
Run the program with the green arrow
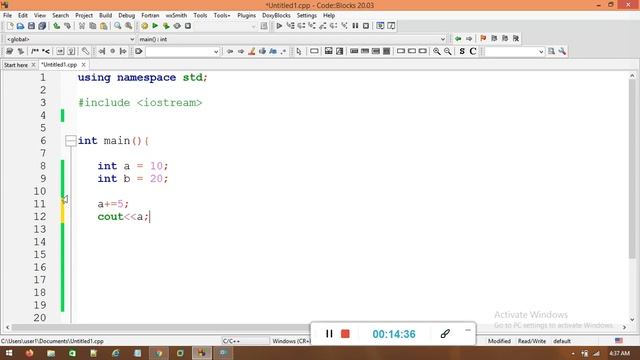click(x=155, y=26)
